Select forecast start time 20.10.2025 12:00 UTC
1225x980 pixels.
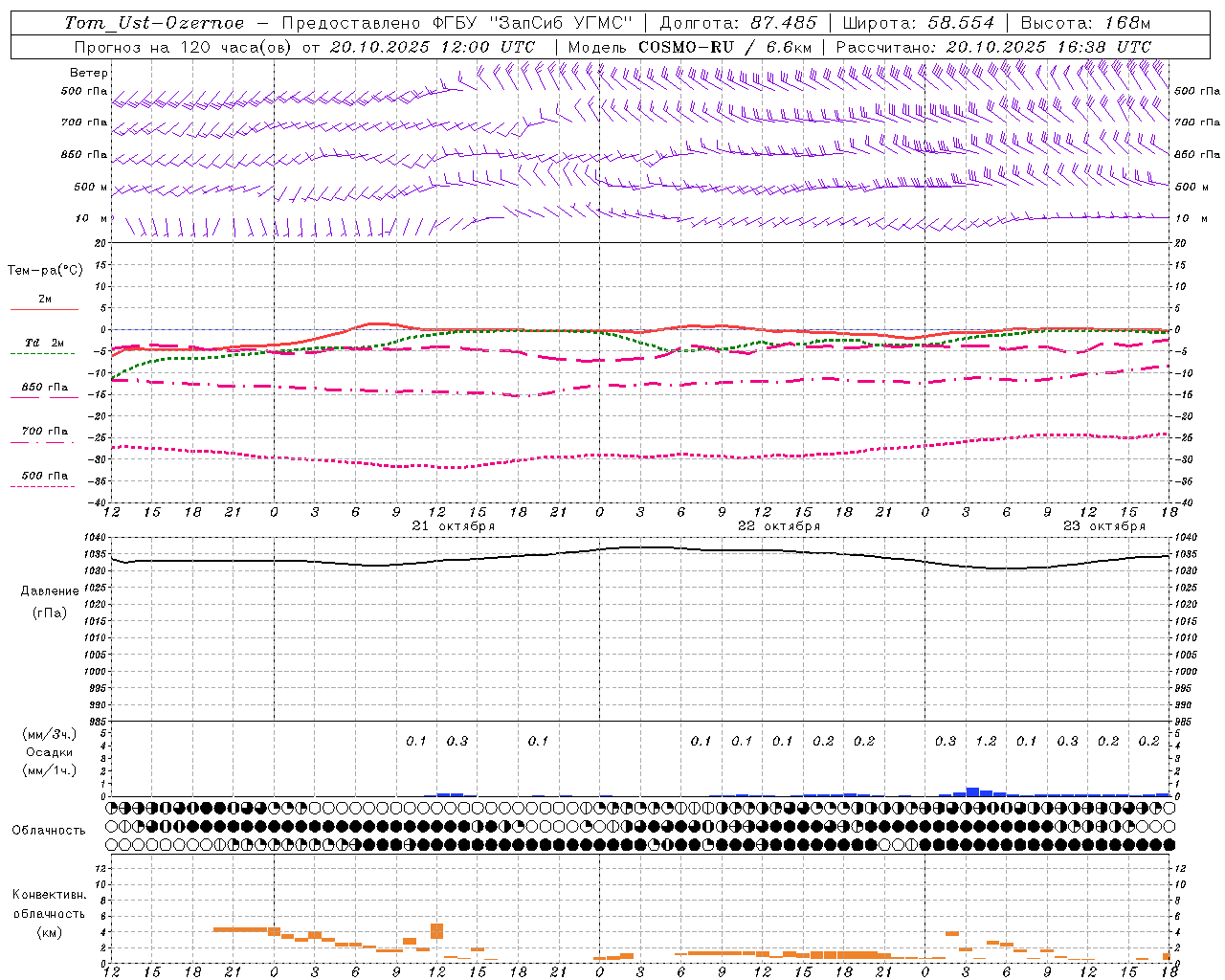(x=433, y=47)
